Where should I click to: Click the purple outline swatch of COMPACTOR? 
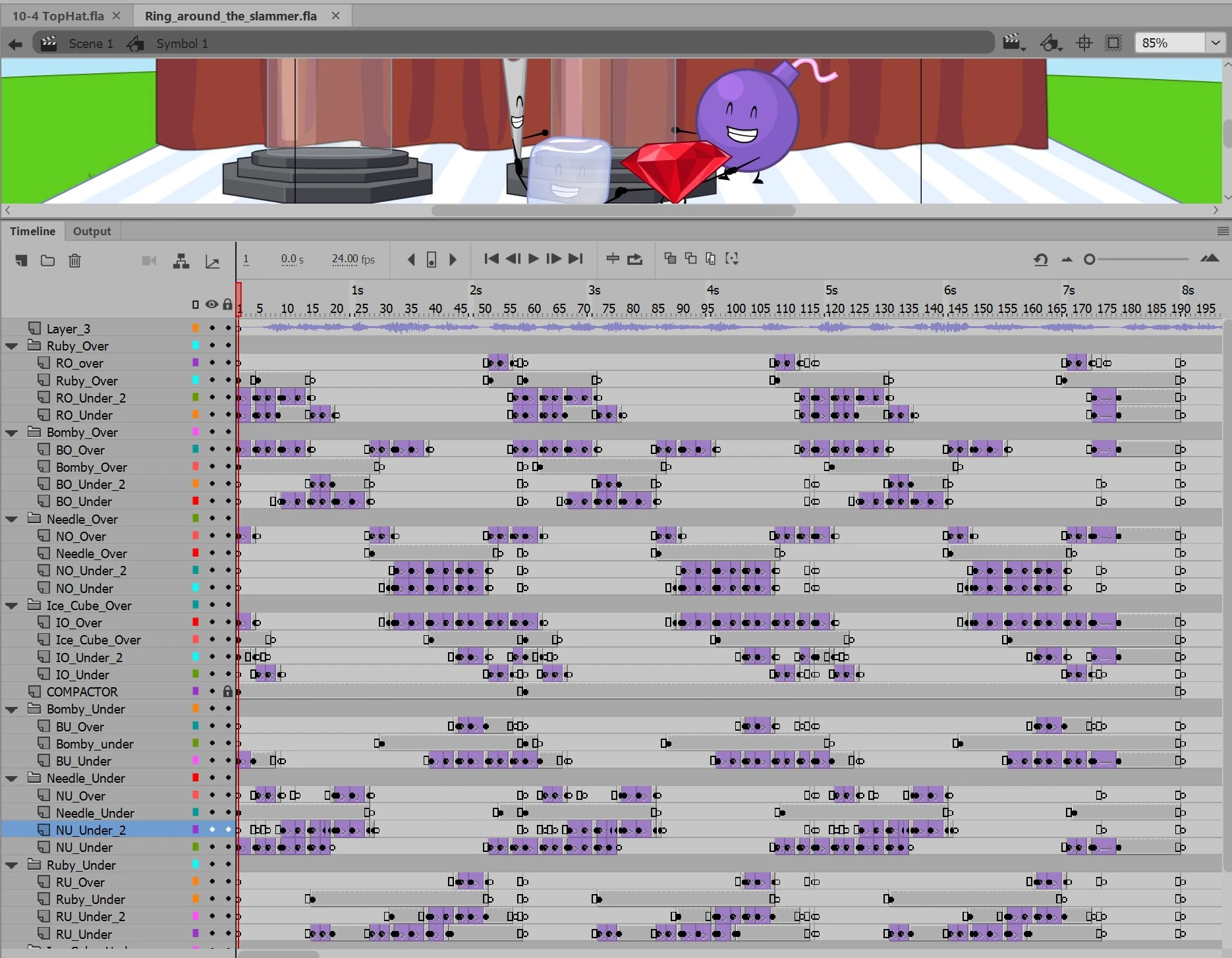coord(196,691)
